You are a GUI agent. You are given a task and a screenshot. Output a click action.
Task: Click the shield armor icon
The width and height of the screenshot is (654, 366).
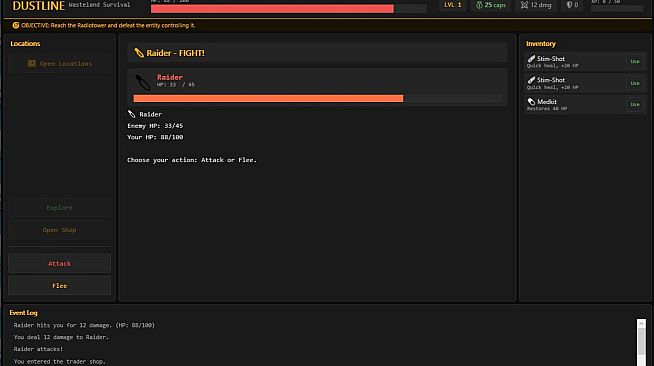click(x=569, y=5)
